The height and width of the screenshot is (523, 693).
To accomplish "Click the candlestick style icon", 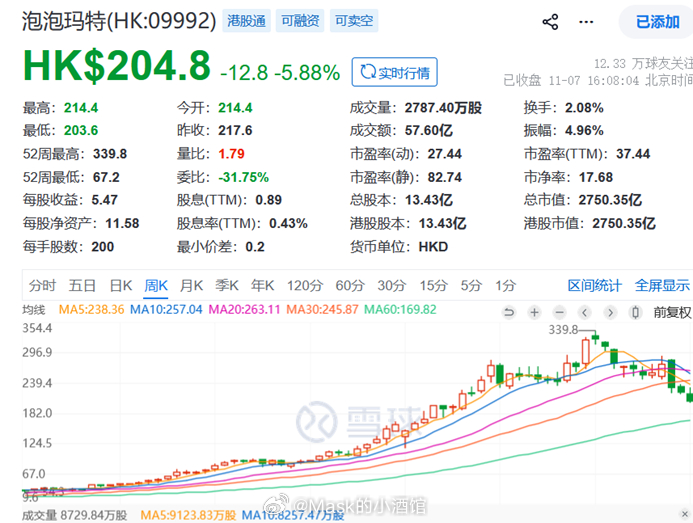I will (636, 313).
